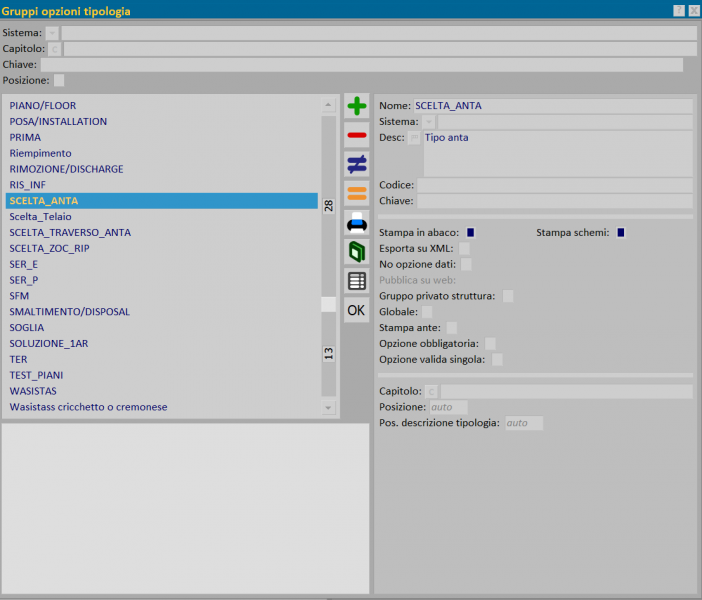The height and width of the screenshot is (600, 702).
Task: Enable No opzione dati checkbox
Action: click(466, 264)
